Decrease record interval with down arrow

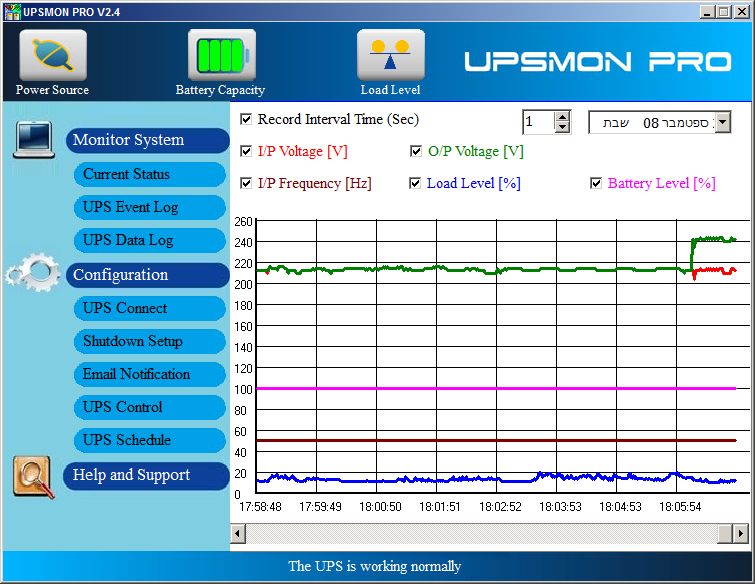coord(562,128)
